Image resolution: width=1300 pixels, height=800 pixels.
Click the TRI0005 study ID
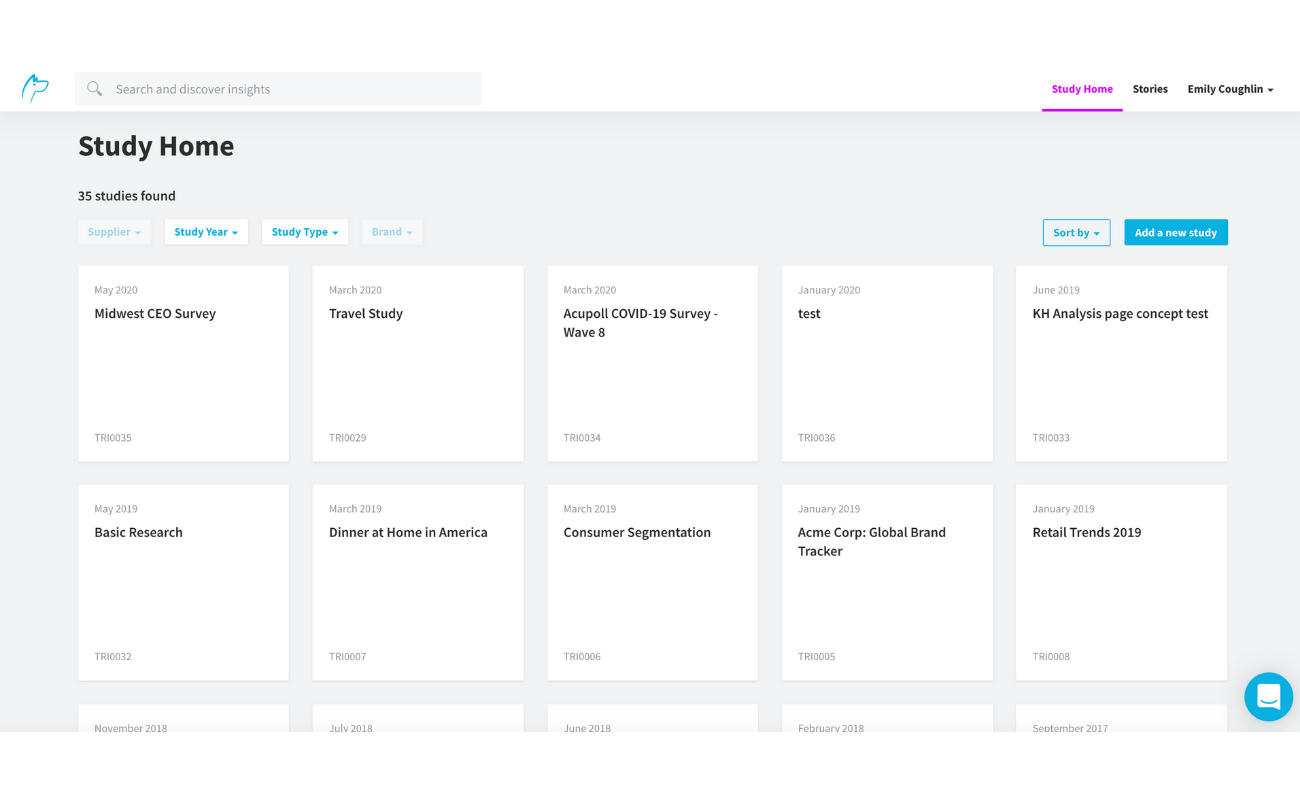click(x=816, y=657)
